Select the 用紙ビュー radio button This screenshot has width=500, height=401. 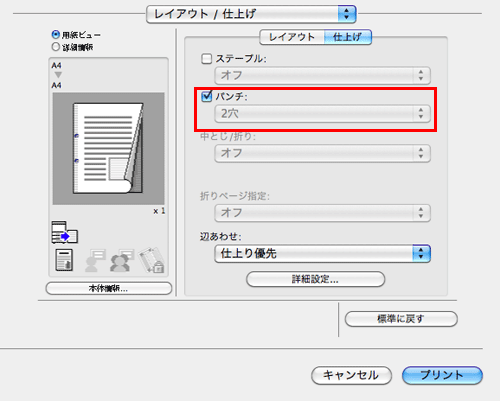(x=56, y=34)
